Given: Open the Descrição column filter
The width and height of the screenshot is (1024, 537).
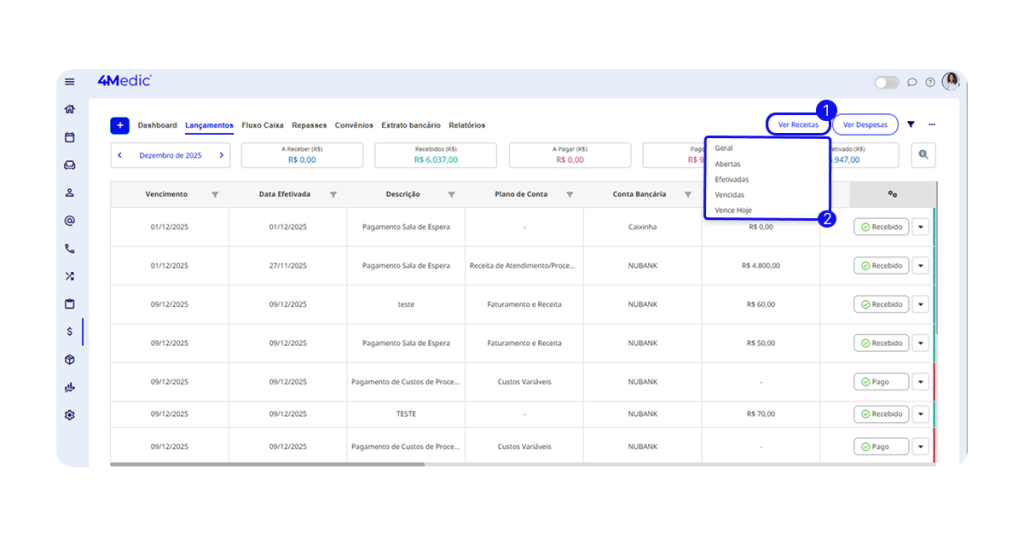Looking at the screenshot, I should [451, 195].
